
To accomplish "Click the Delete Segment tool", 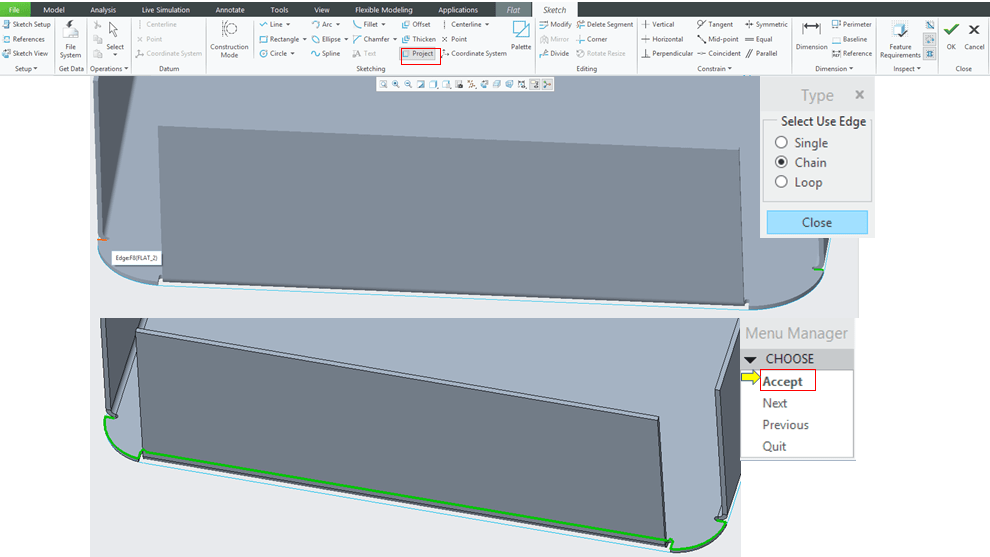I will pos(605,24).
